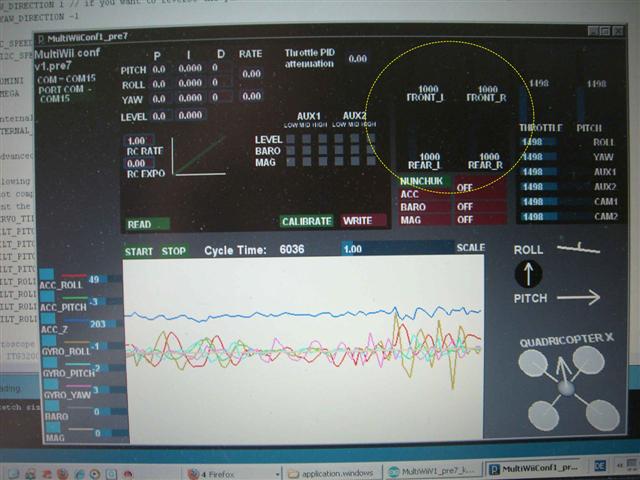Check BARO box under AUX2 MID
Screen dimensions: 640x480
point(355,150)
